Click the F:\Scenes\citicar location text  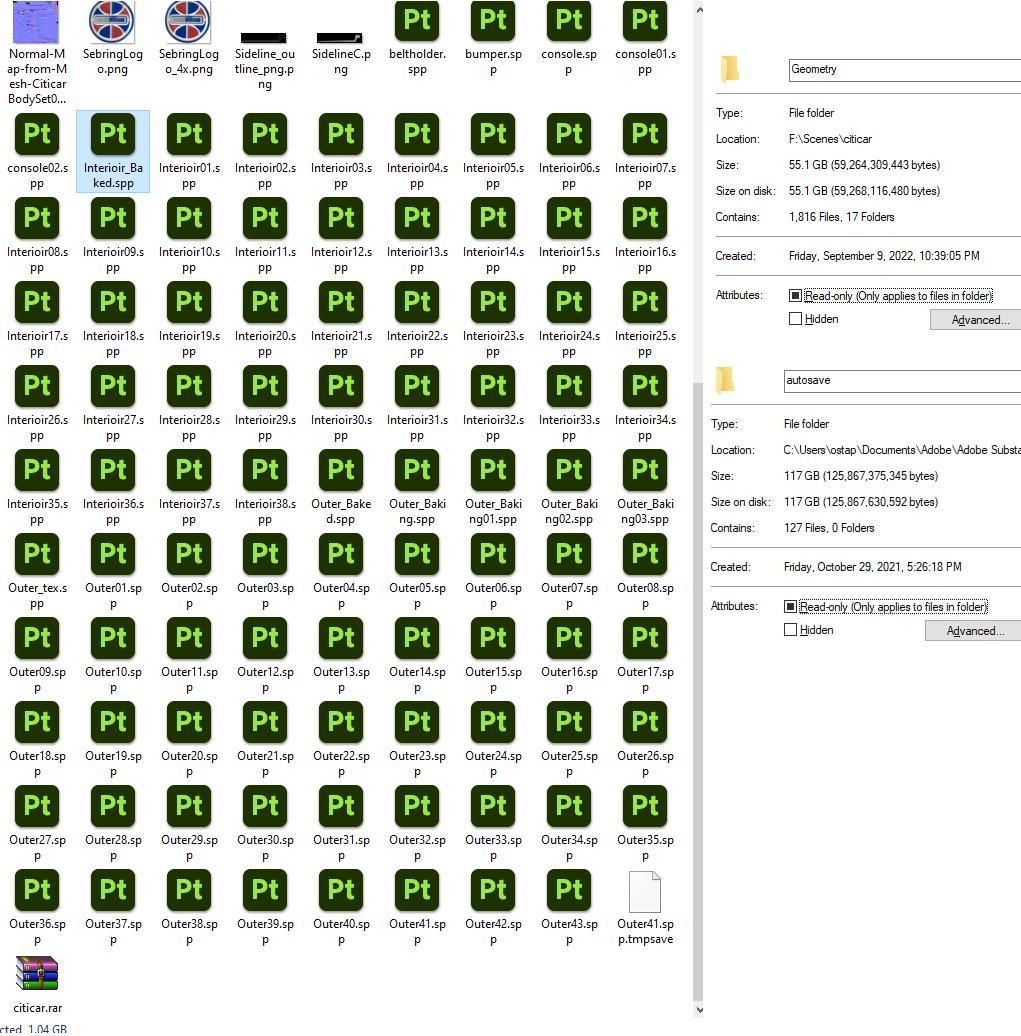click(x=830, y=139)
